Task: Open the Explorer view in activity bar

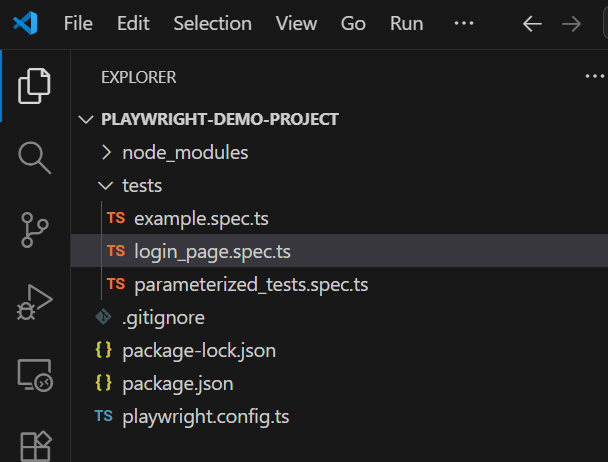Action: (x=34, y=86)
